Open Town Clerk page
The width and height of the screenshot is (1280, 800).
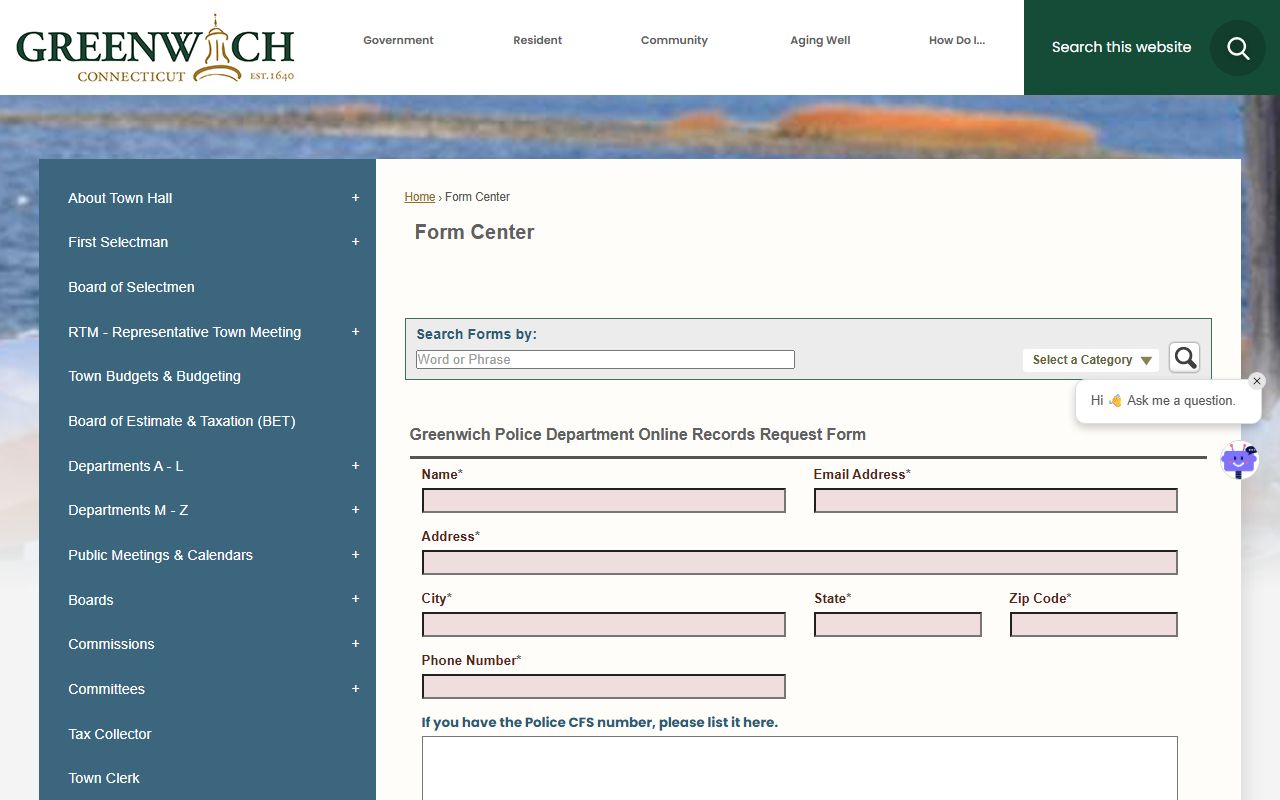click(x=104, y=778)
